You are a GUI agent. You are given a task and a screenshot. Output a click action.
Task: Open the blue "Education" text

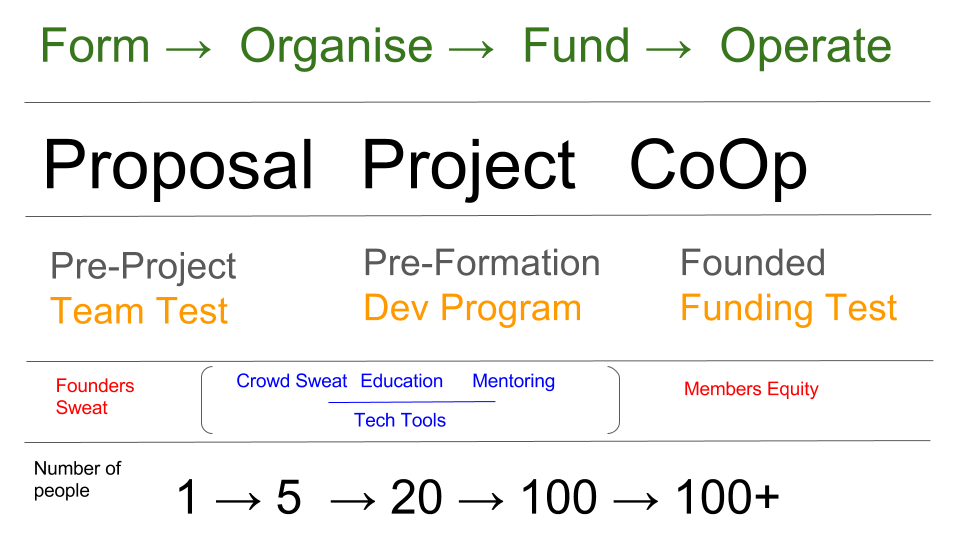(401, 381)
